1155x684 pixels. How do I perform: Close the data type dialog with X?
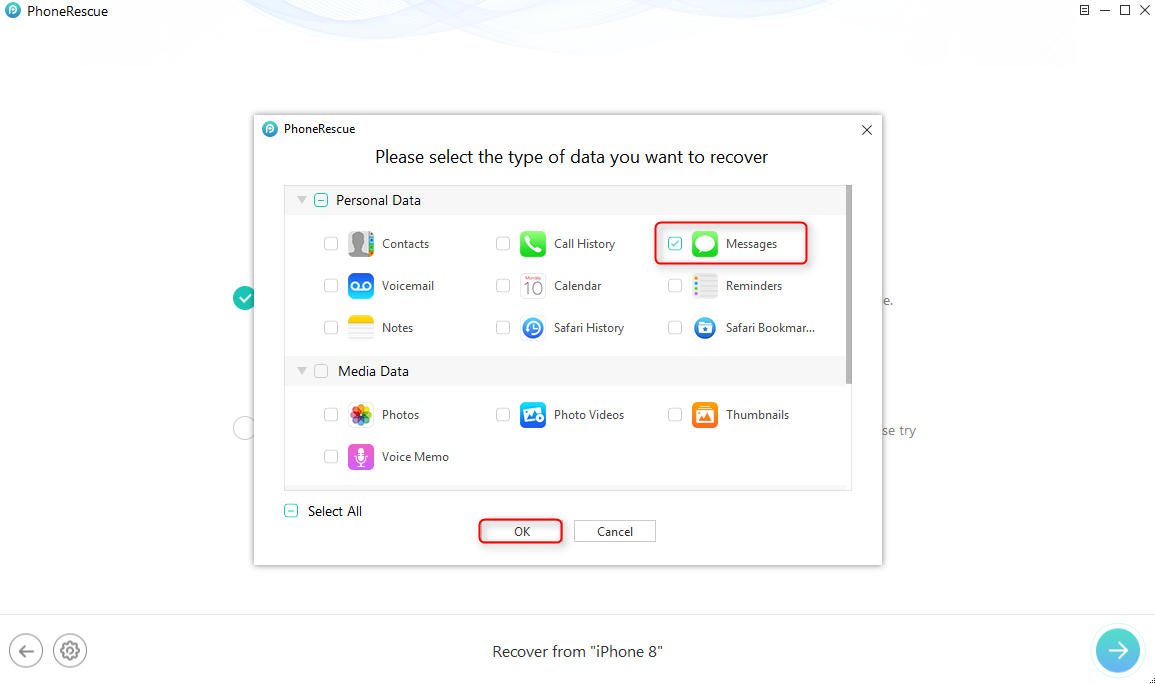[x=867, y=130]
